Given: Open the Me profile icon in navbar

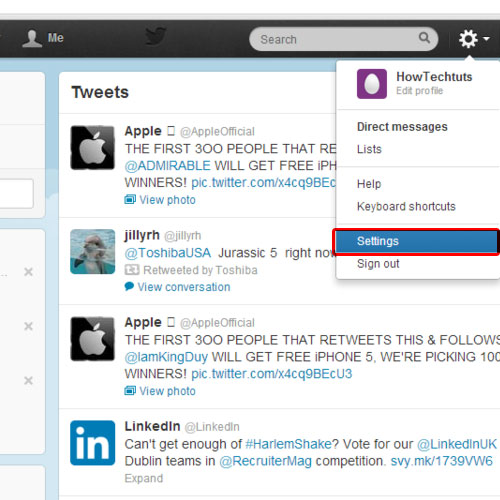Looking at the screenshot, I should [32, 38].
